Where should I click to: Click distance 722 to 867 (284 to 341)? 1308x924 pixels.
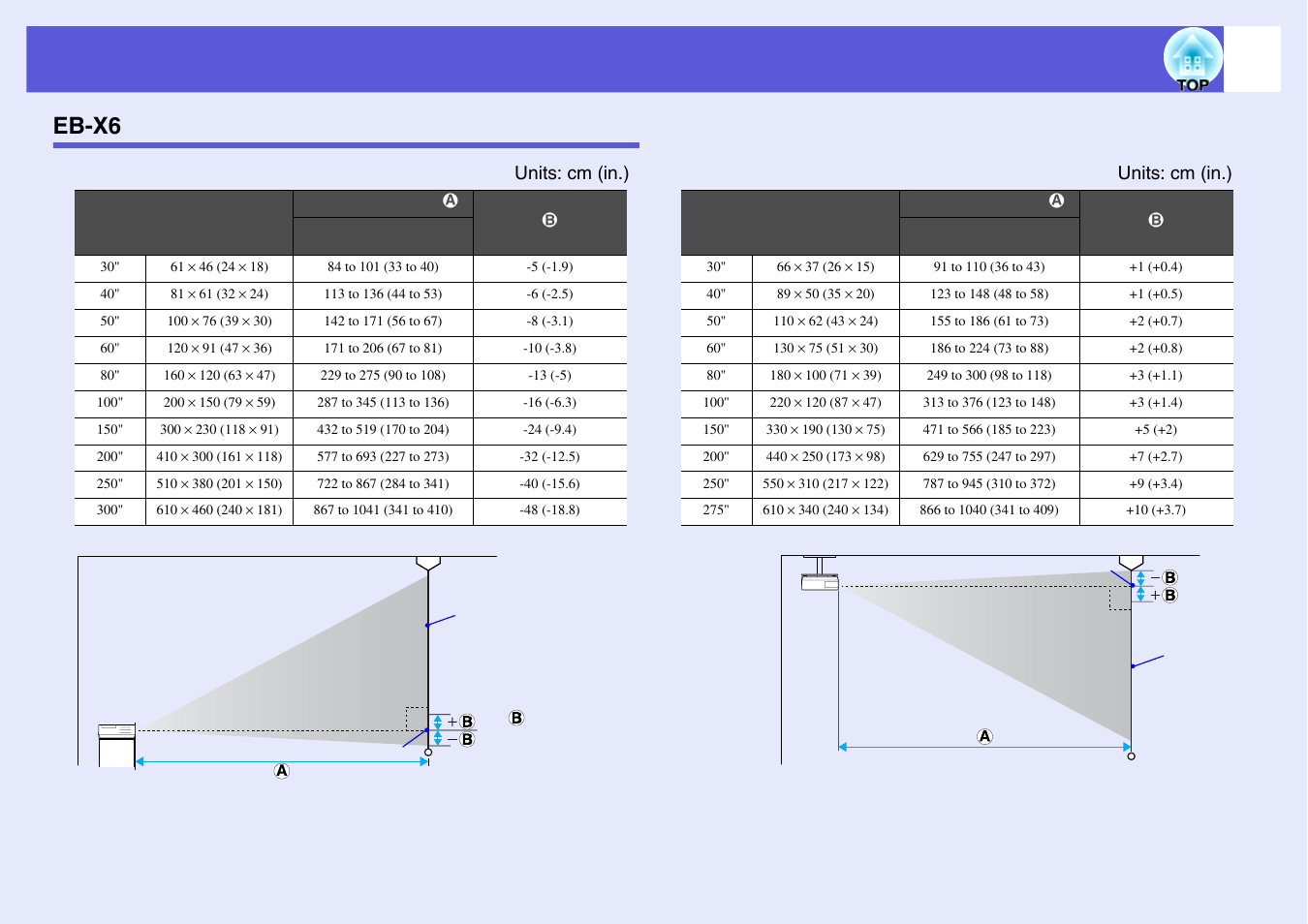tap(383, 484)
